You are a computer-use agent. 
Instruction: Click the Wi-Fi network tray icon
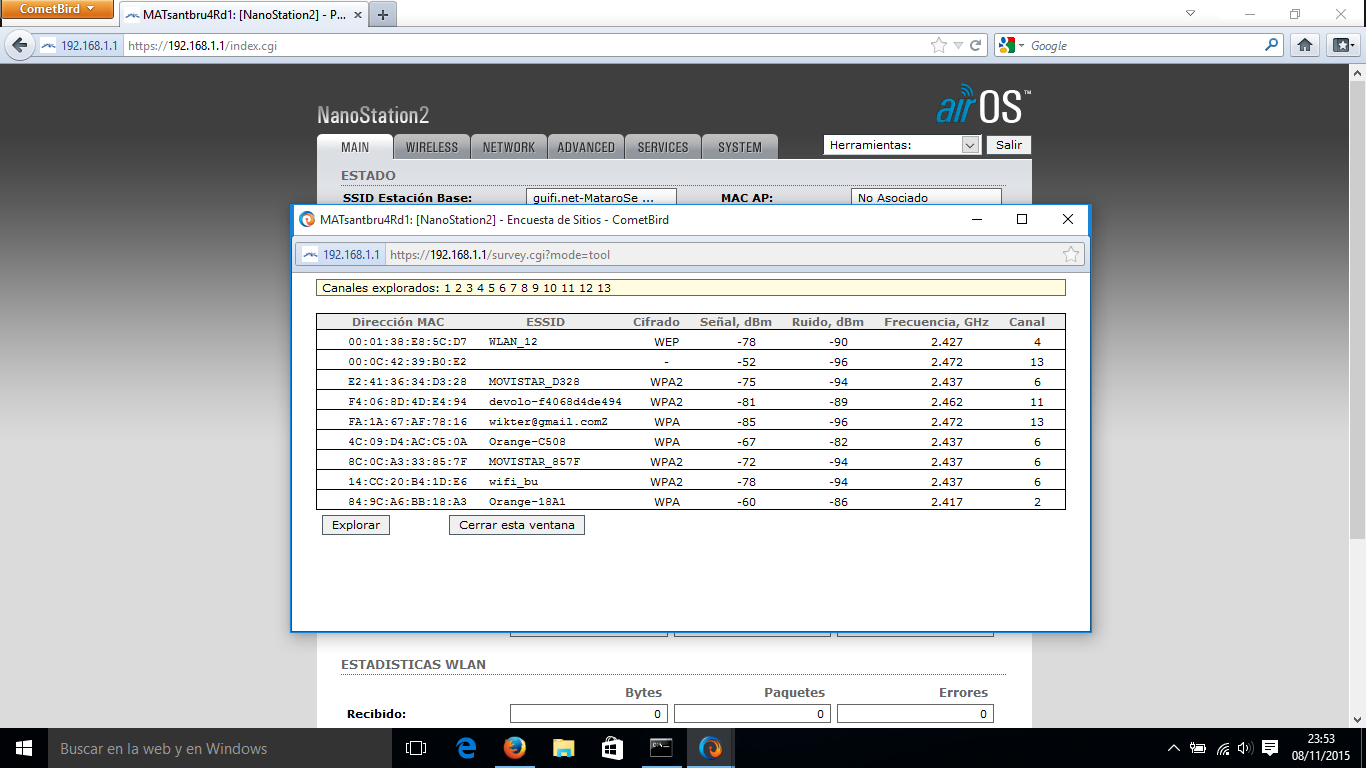1223,748
